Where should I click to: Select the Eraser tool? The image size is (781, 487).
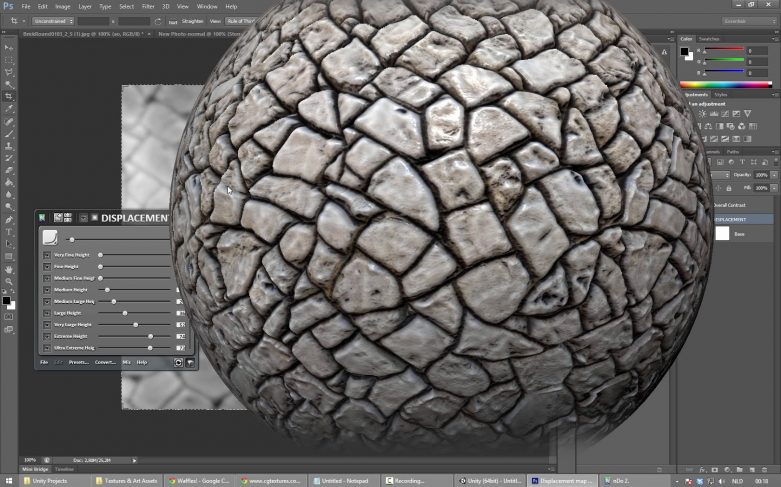pos(9,170)
